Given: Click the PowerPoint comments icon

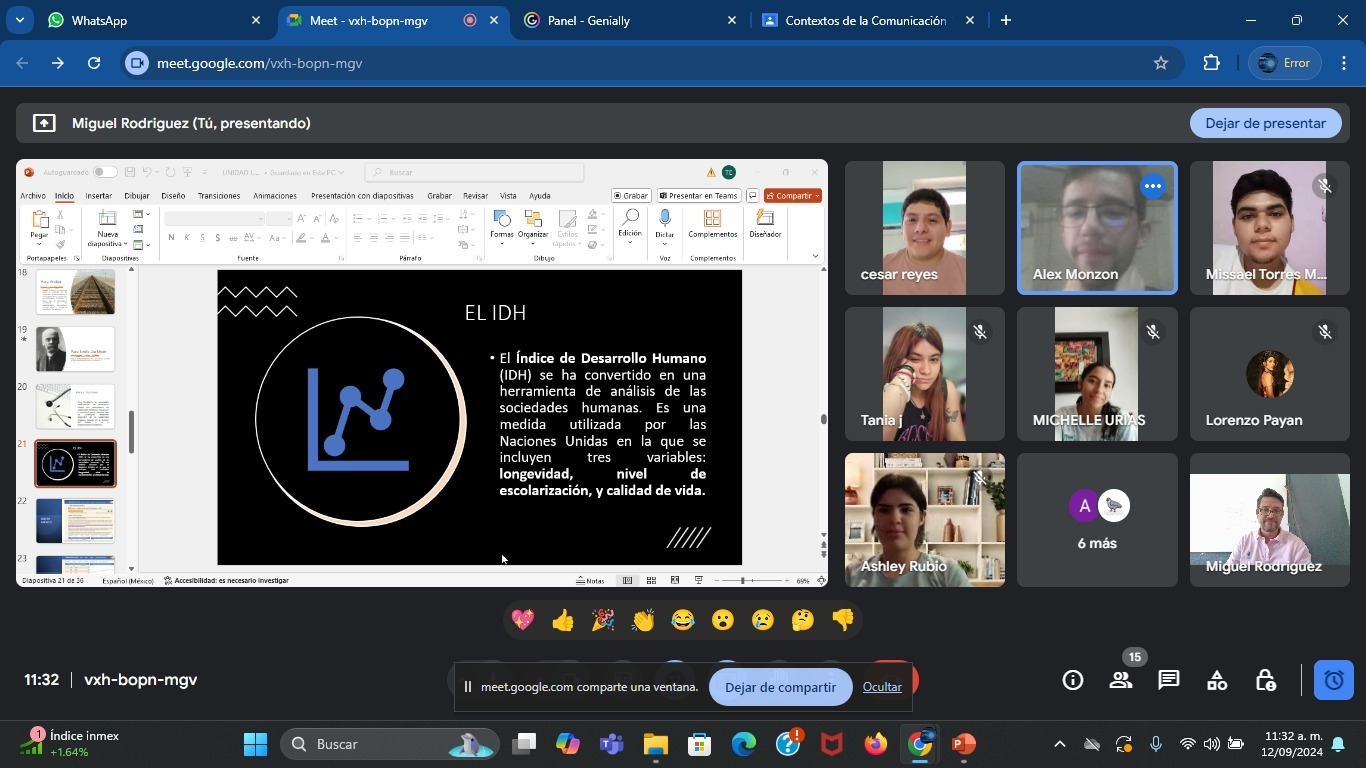Looking at the screenshot, I should click(752, 196).
